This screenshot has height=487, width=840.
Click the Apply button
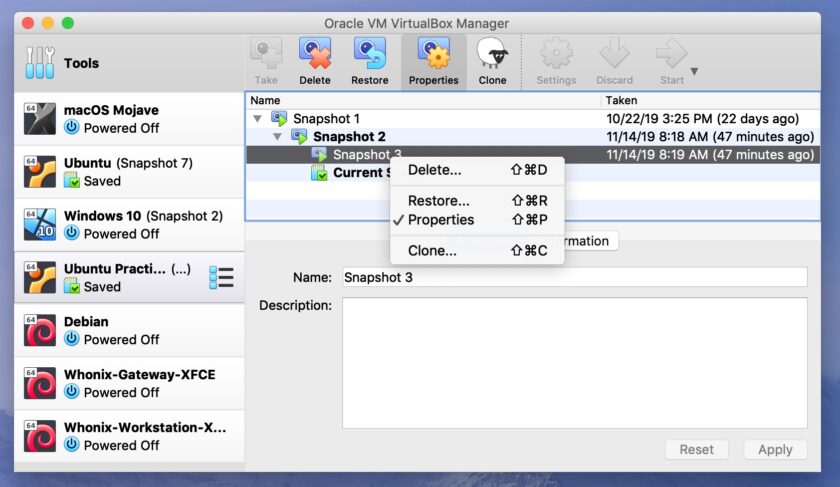pos(775,449)
